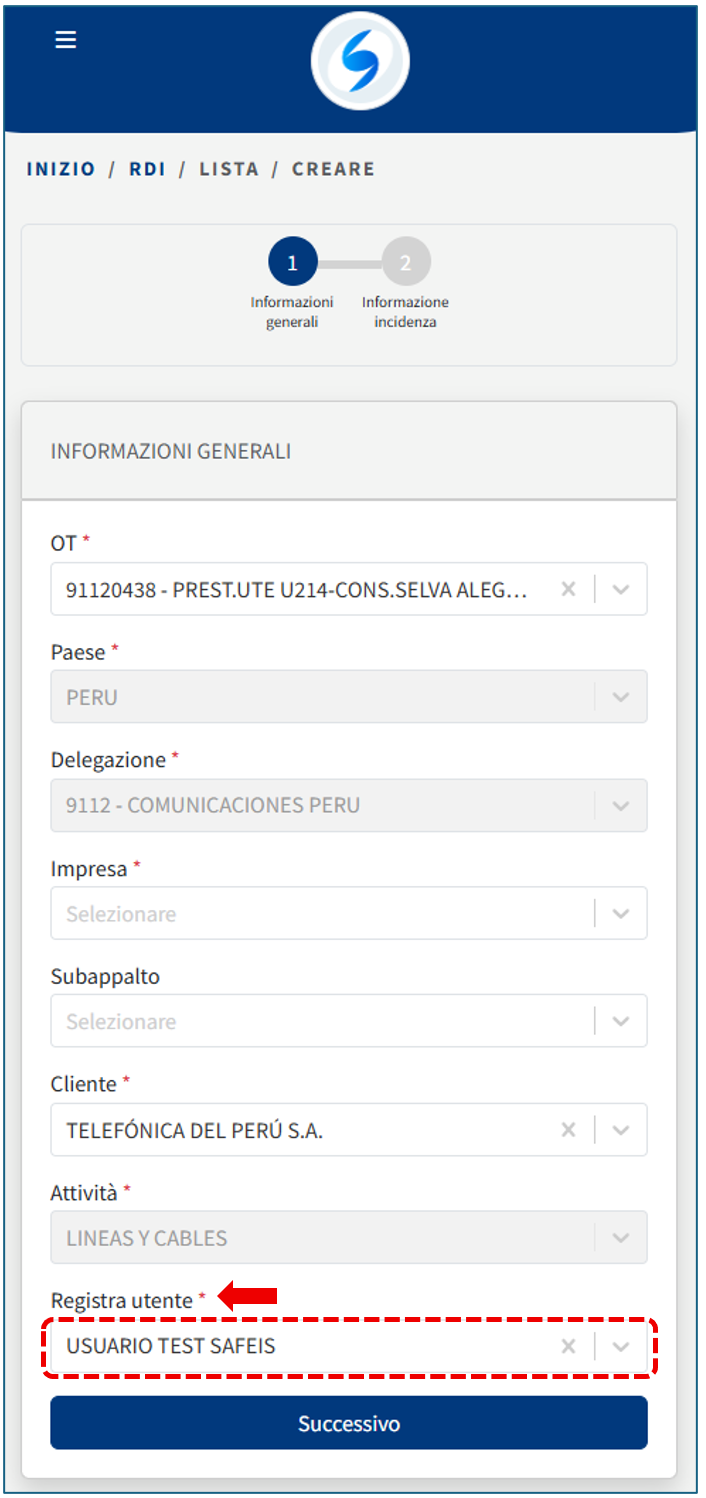Open the hamburger menu
The height and width of the screenshot is (1498, 706).
(x=66, y=40)
